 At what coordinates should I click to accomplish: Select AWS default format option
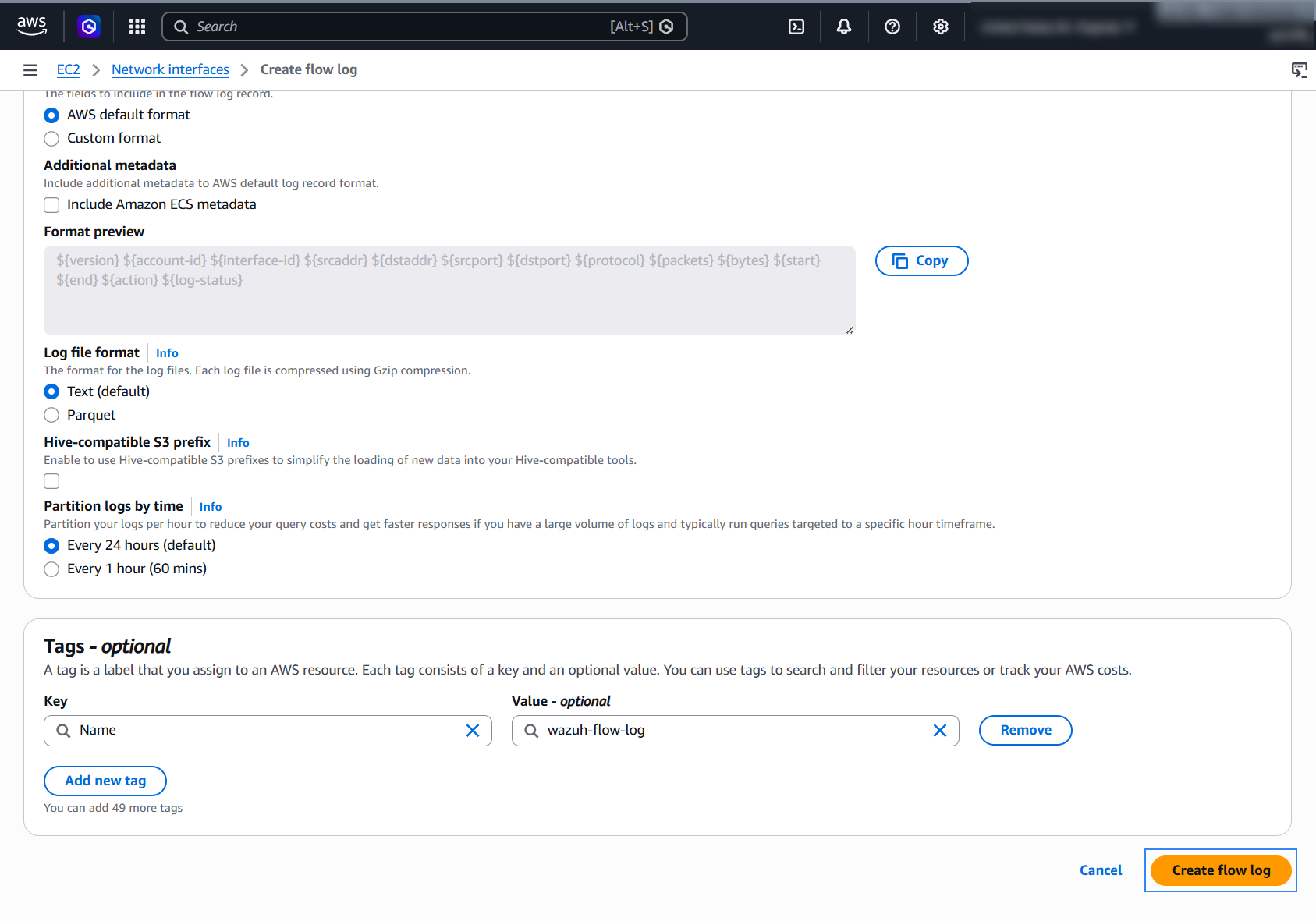[51, 115]
